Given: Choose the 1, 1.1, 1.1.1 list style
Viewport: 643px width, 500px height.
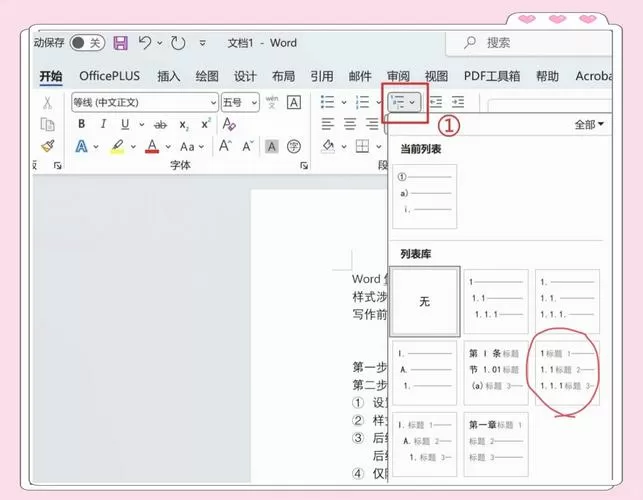Looking at the screenshot, I should pos(496,301).
